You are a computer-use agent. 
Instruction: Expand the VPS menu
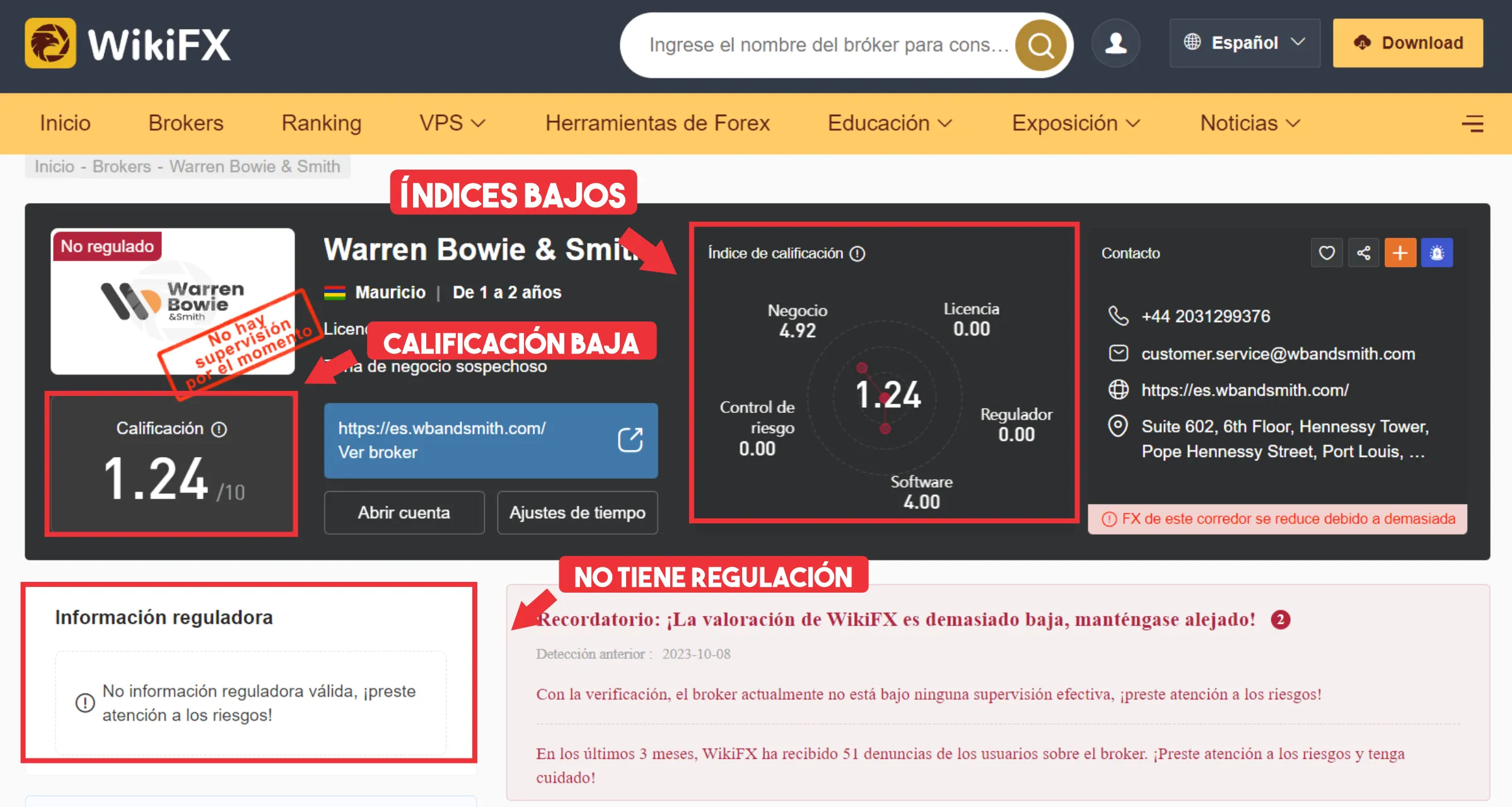coord(452,123)
